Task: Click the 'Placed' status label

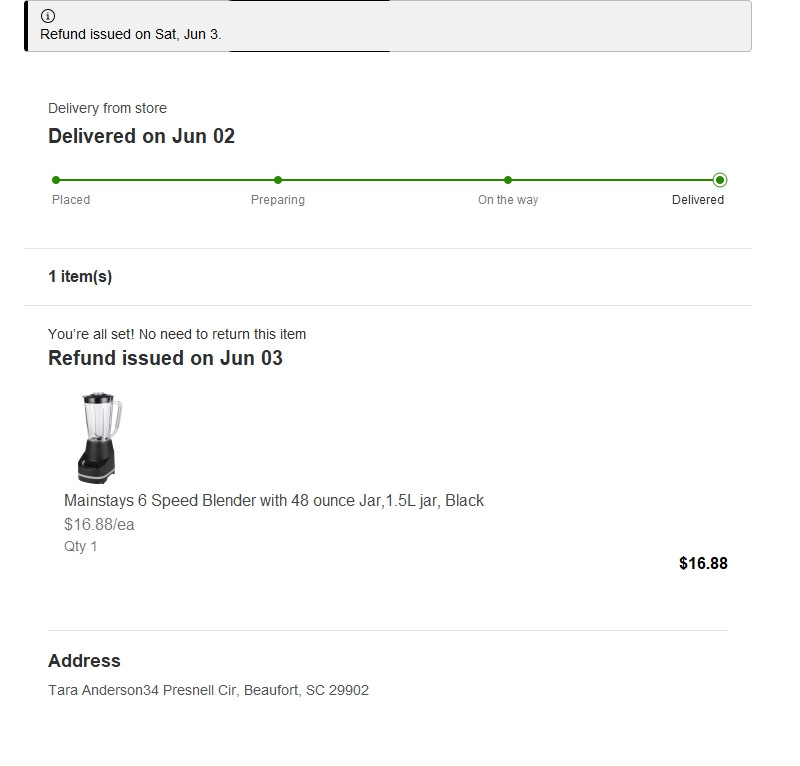Action: coord(71,200)
